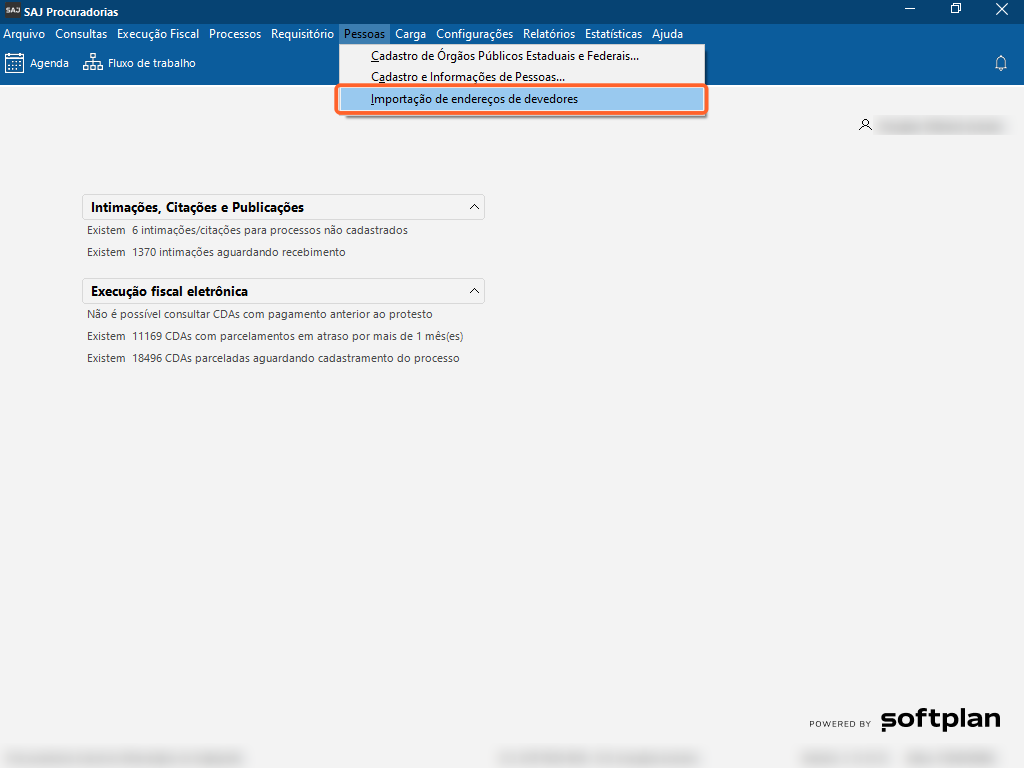Open the Processos menu
The image size is (1024, 768).
pyautogui.click(x=235, y=34)
